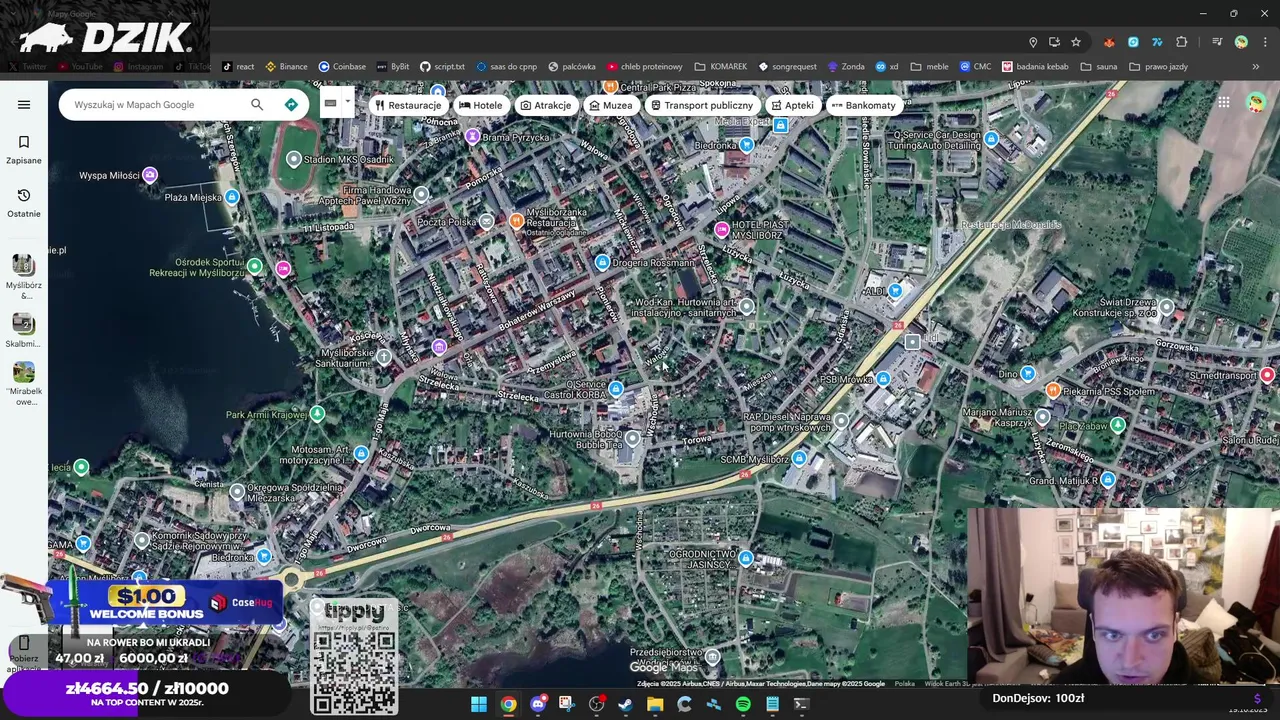
Task: Click the PSB Mrówka store pin
Action: pyautogui.click(x=883, y=379)
